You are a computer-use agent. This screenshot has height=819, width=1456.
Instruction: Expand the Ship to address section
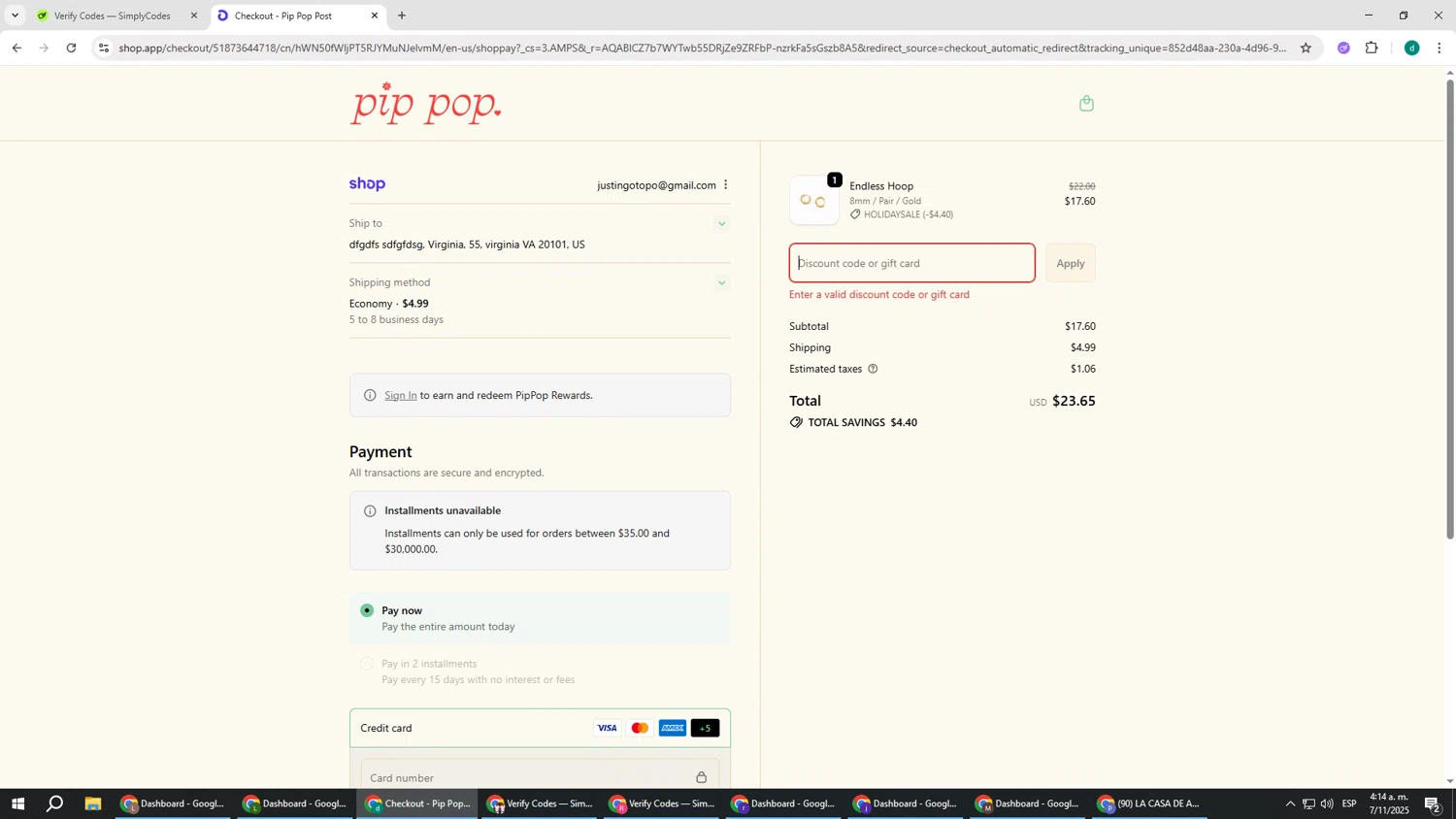(x=721, y=224)
